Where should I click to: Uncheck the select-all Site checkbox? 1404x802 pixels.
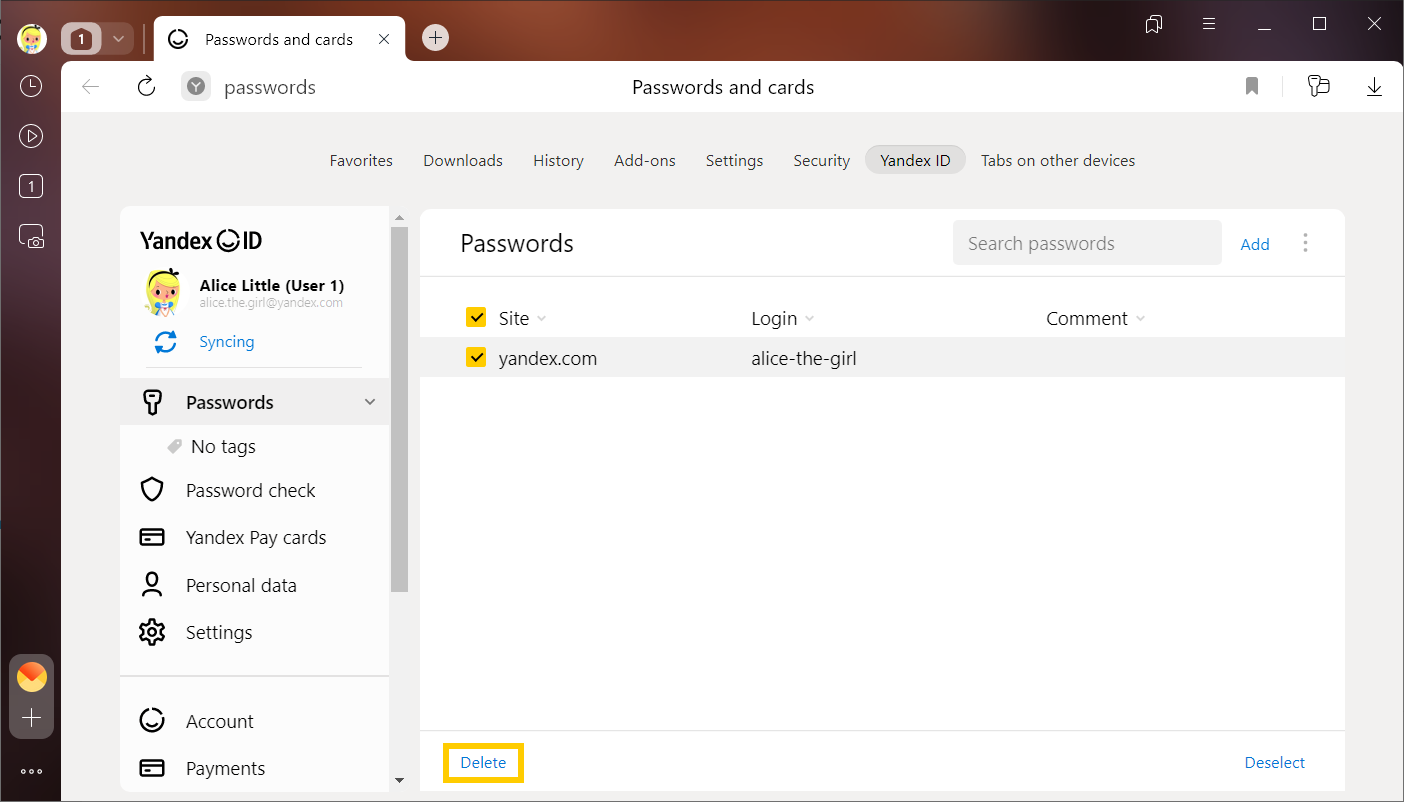(x=476, y=318)
